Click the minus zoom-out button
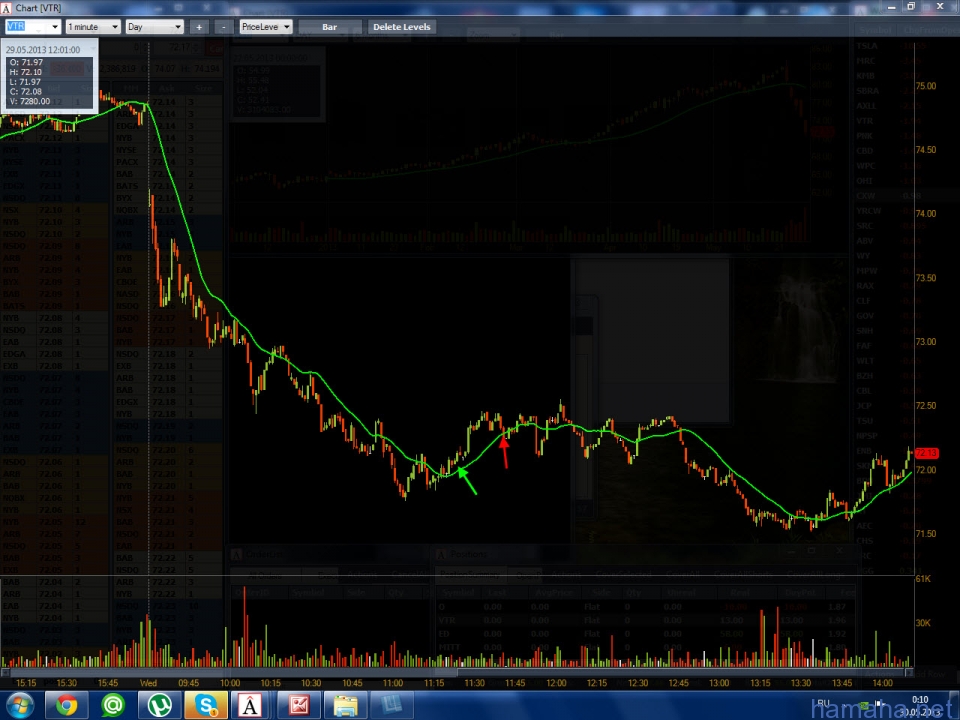 point(223,27)
